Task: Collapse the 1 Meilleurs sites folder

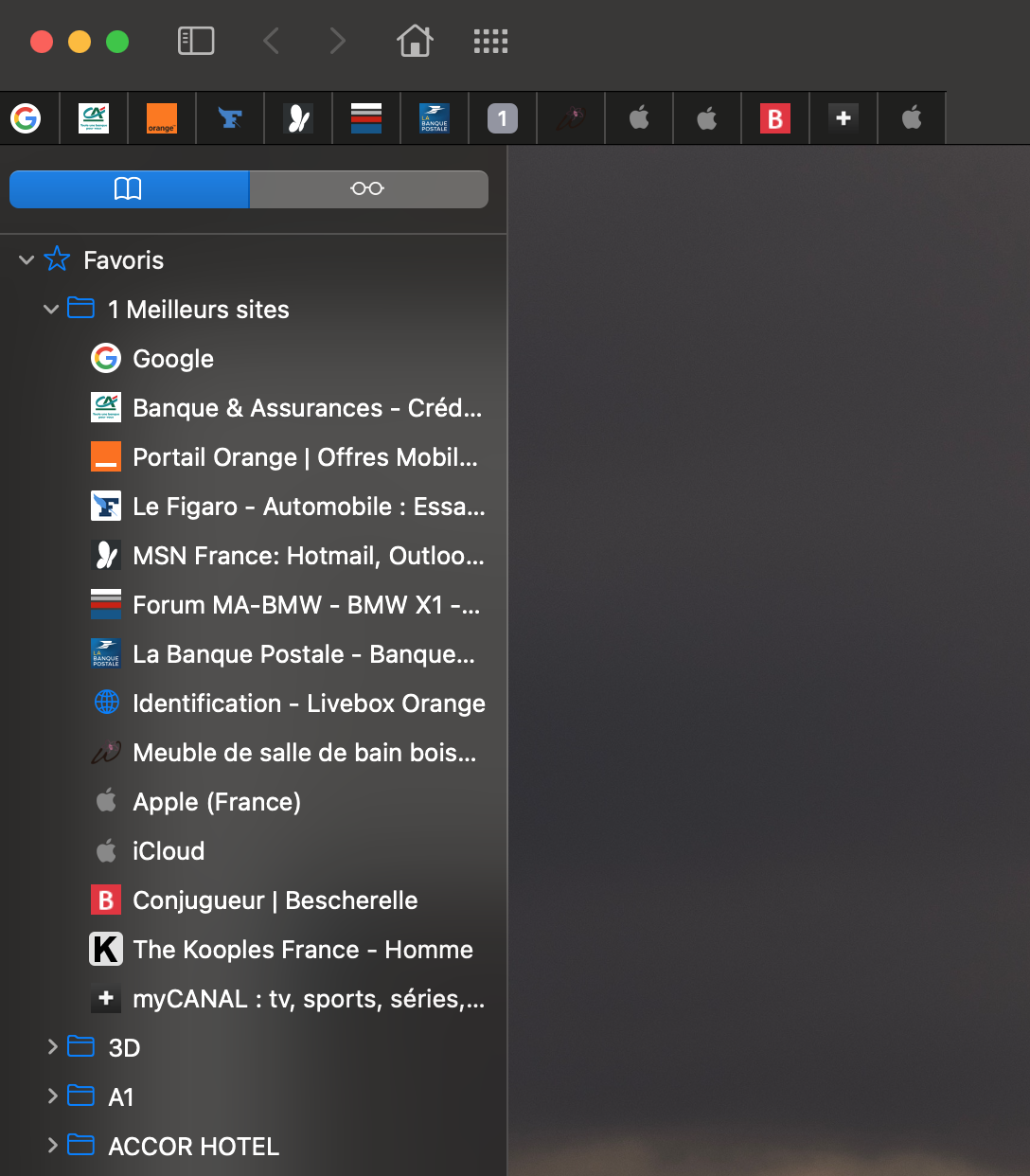Action: click(51, 309)
